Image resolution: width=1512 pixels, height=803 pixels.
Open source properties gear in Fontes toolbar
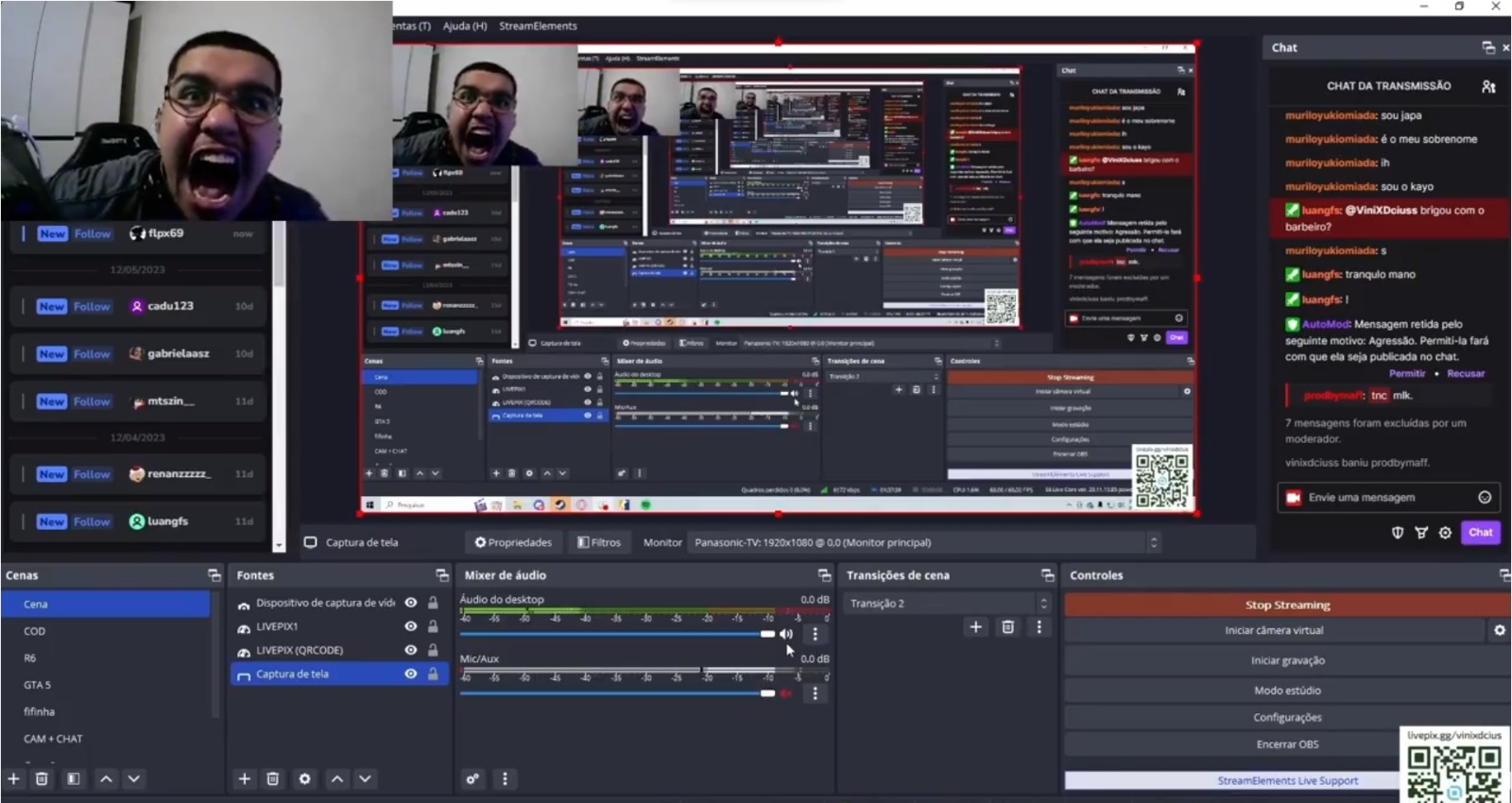[304, 778]
